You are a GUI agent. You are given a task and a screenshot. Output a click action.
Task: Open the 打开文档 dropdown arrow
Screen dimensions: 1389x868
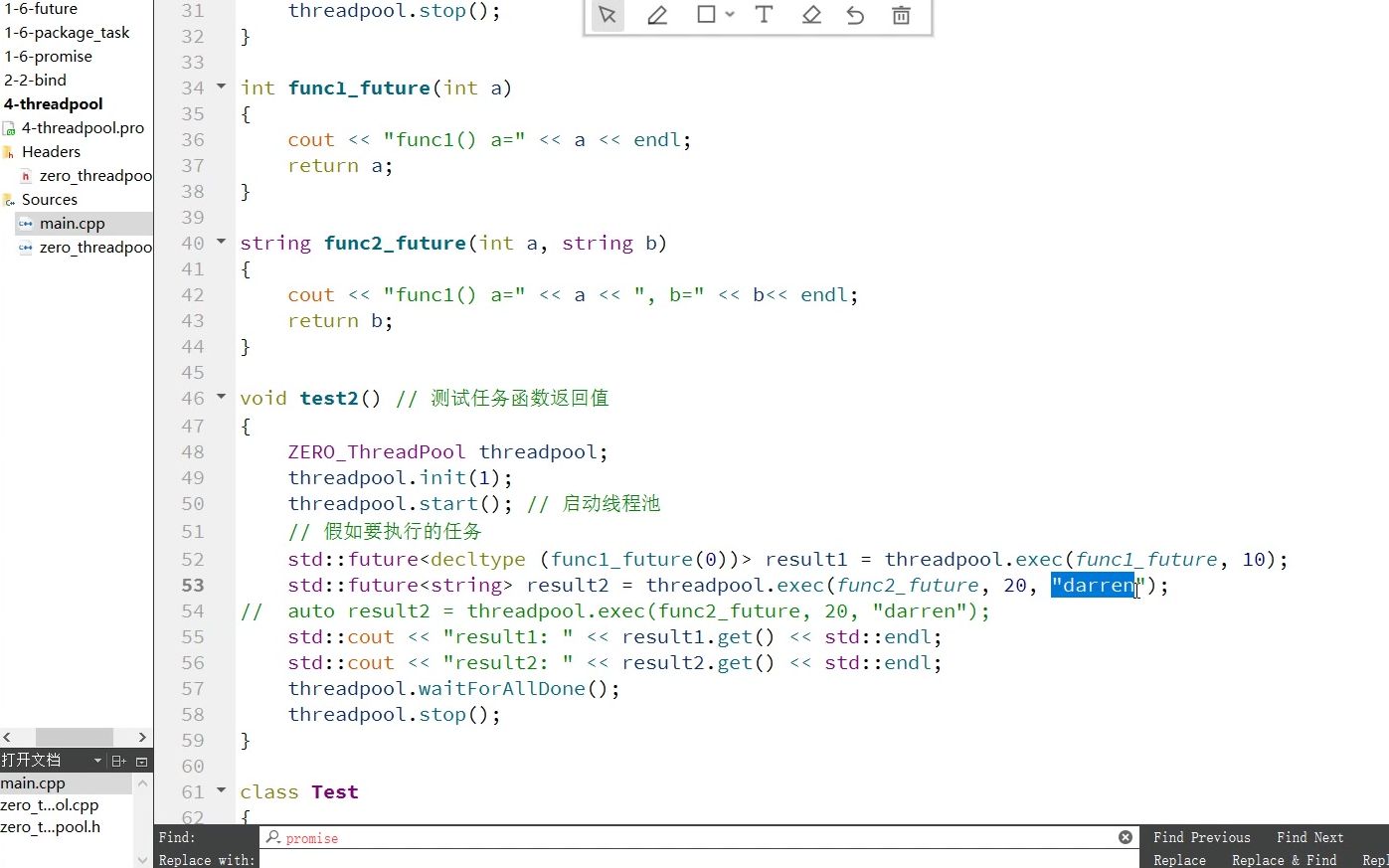[x=96, y=760]
